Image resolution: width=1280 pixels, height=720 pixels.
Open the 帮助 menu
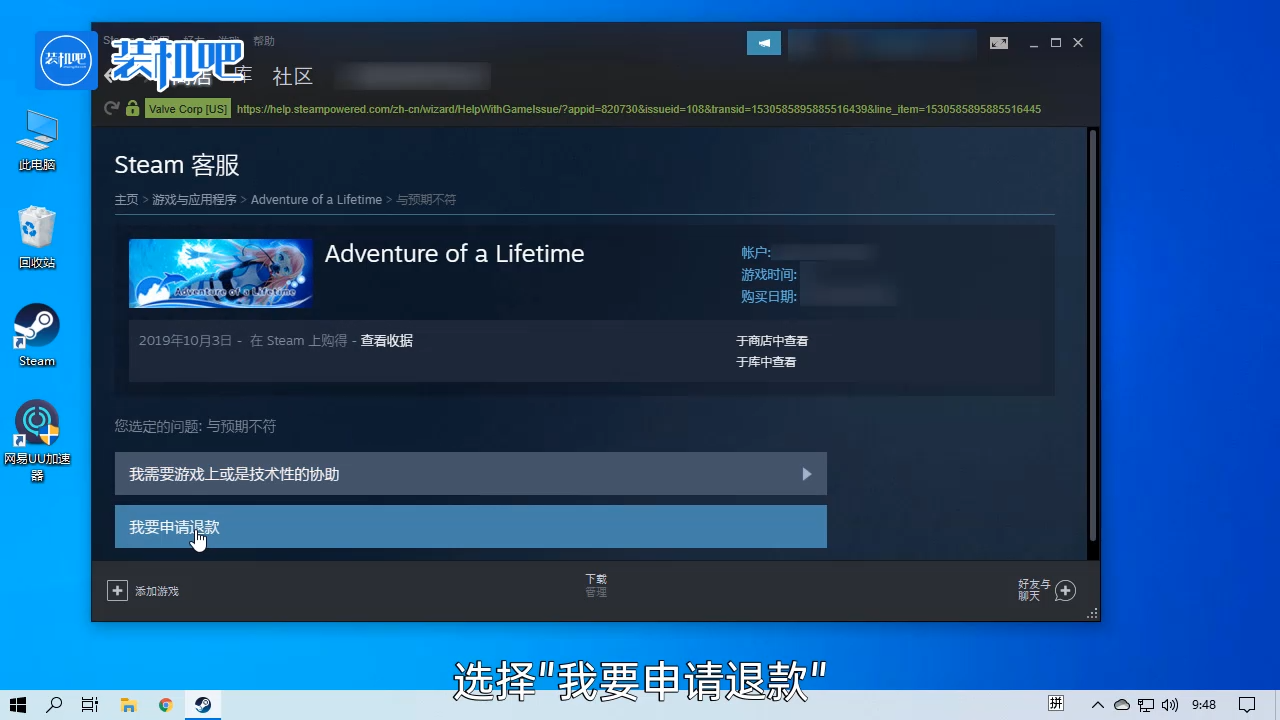[x=263, y=41]
